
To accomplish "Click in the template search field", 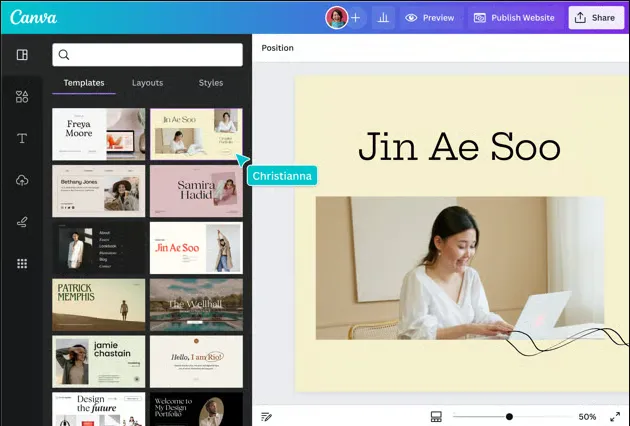I will point(147,55).
